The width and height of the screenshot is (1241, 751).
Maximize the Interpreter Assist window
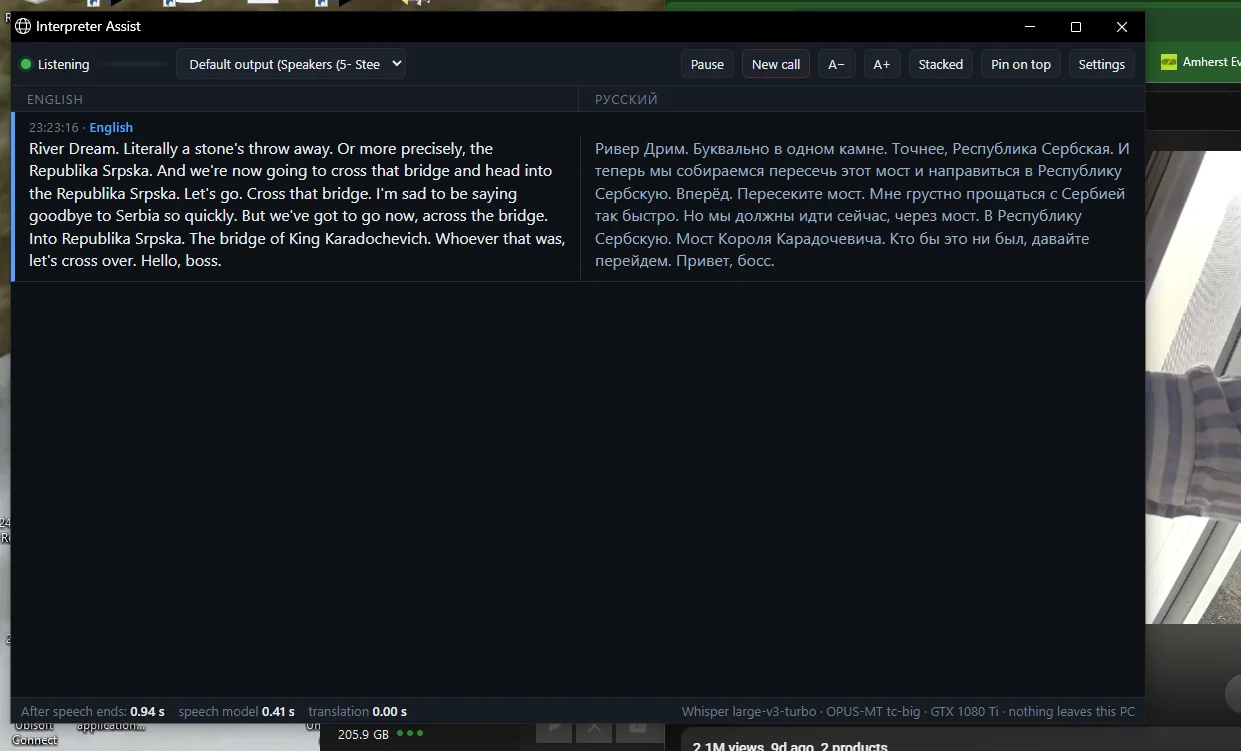(1076, 27)
